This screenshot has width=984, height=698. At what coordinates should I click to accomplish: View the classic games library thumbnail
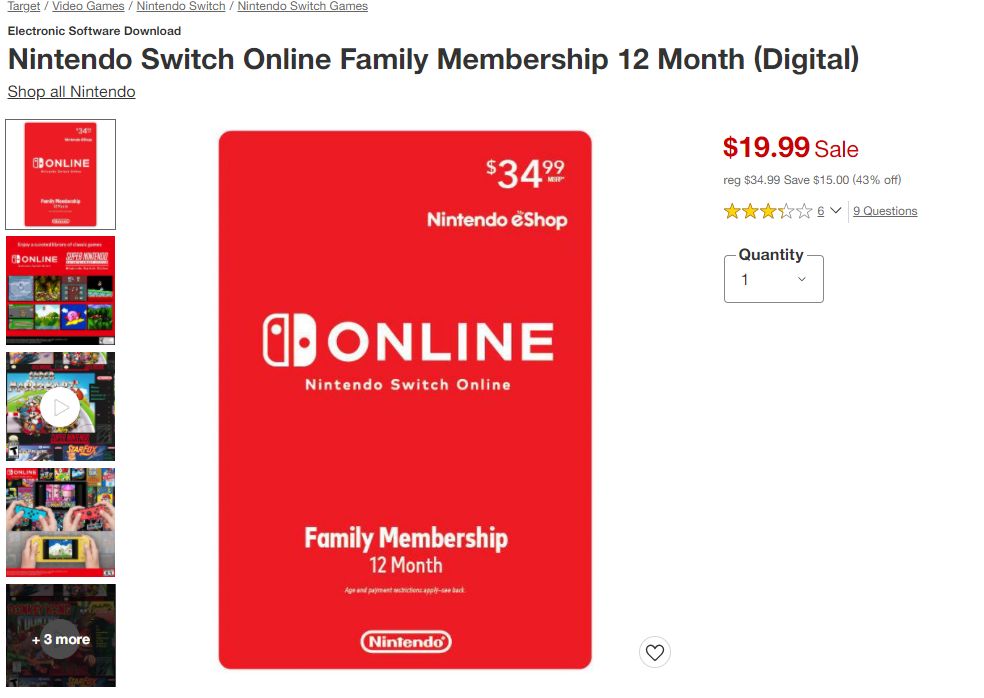click(60, 291)
